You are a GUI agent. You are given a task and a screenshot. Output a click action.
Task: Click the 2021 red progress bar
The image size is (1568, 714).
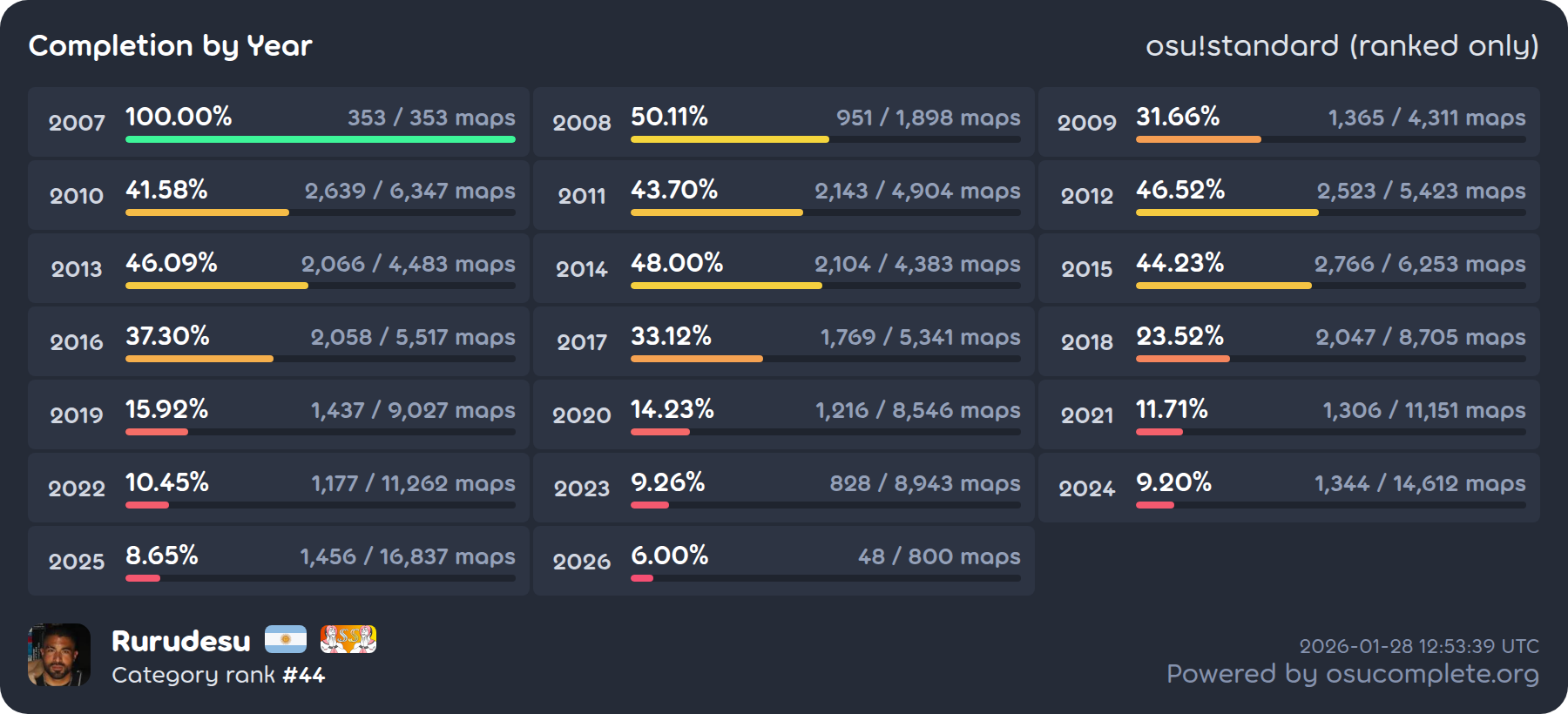(1159, 432)
